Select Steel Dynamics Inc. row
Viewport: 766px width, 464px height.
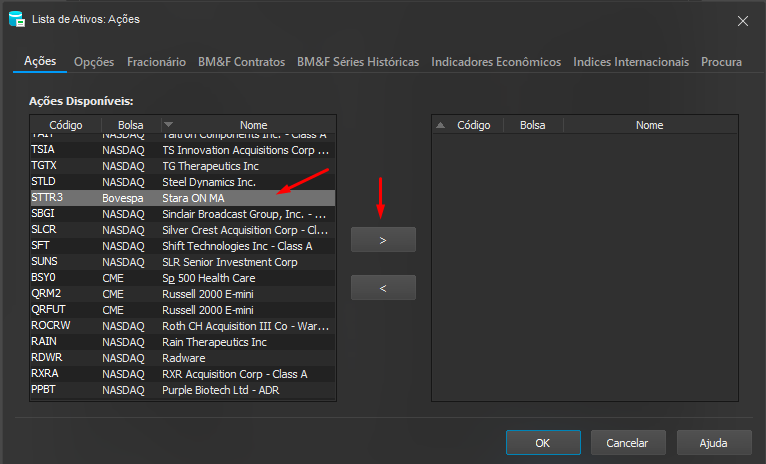coord(183,182)
